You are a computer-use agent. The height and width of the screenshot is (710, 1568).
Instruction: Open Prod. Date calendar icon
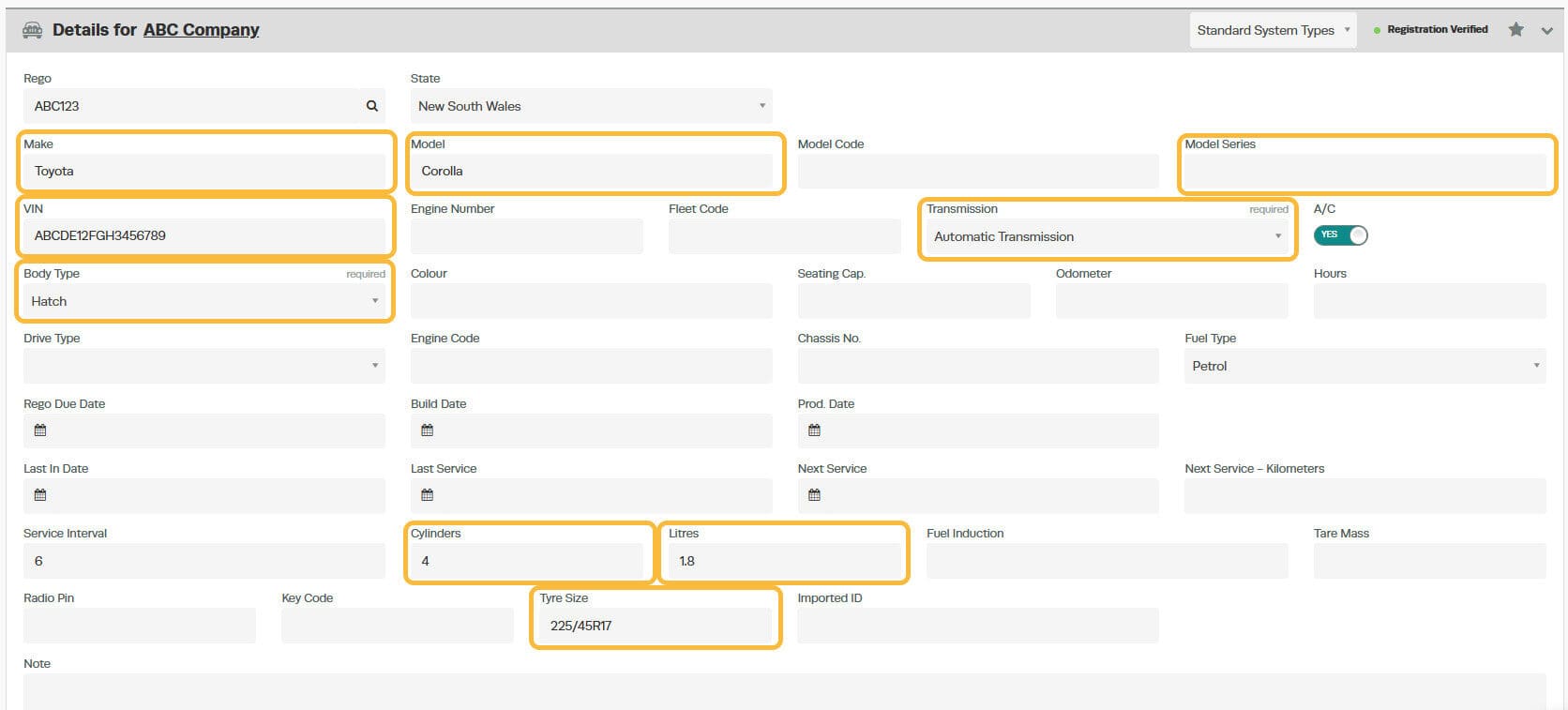coord(814,431)
